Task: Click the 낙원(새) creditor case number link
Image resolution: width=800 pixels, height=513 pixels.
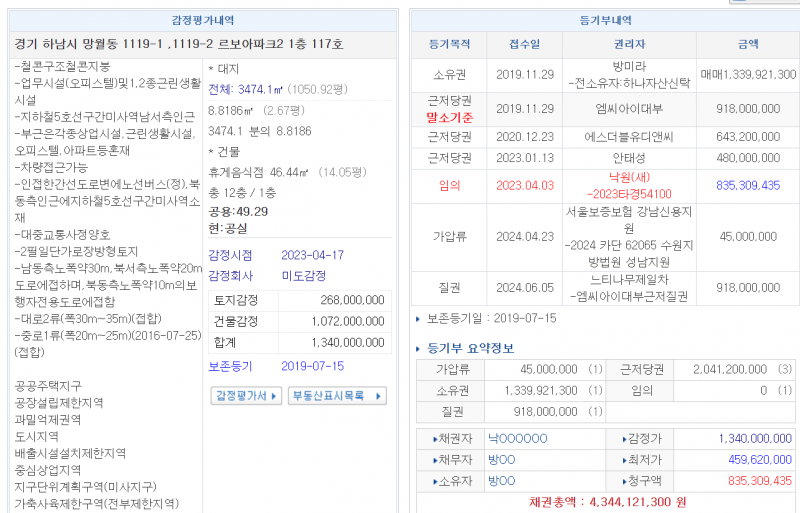Action: 630,192
